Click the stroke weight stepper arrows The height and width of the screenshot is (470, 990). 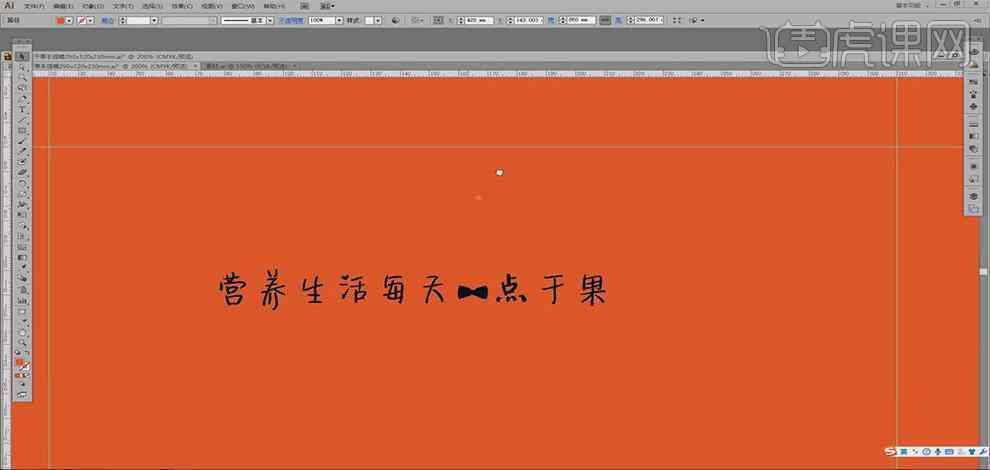point(122,20)
